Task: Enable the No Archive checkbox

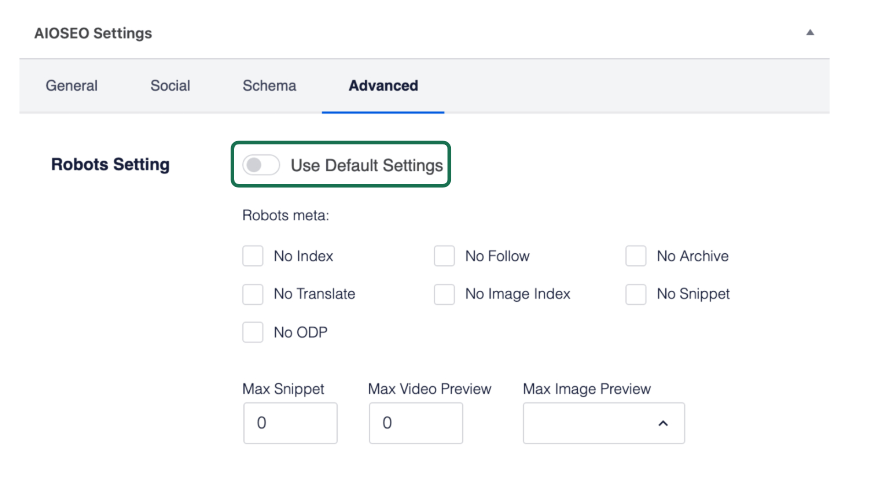Action: pyautogui.click(x=636, y=256)
